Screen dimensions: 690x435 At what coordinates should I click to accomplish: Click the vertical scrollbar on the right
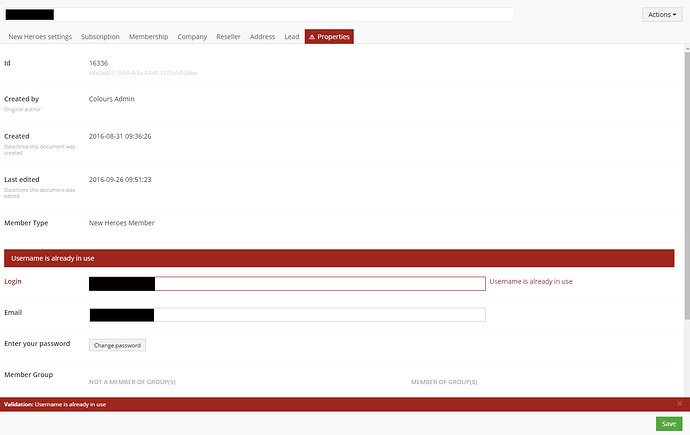[x=685, y=200]
